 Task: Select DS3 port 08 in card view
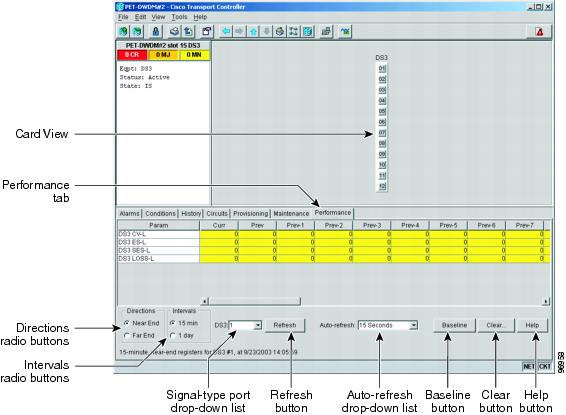(x=382, y=144)
